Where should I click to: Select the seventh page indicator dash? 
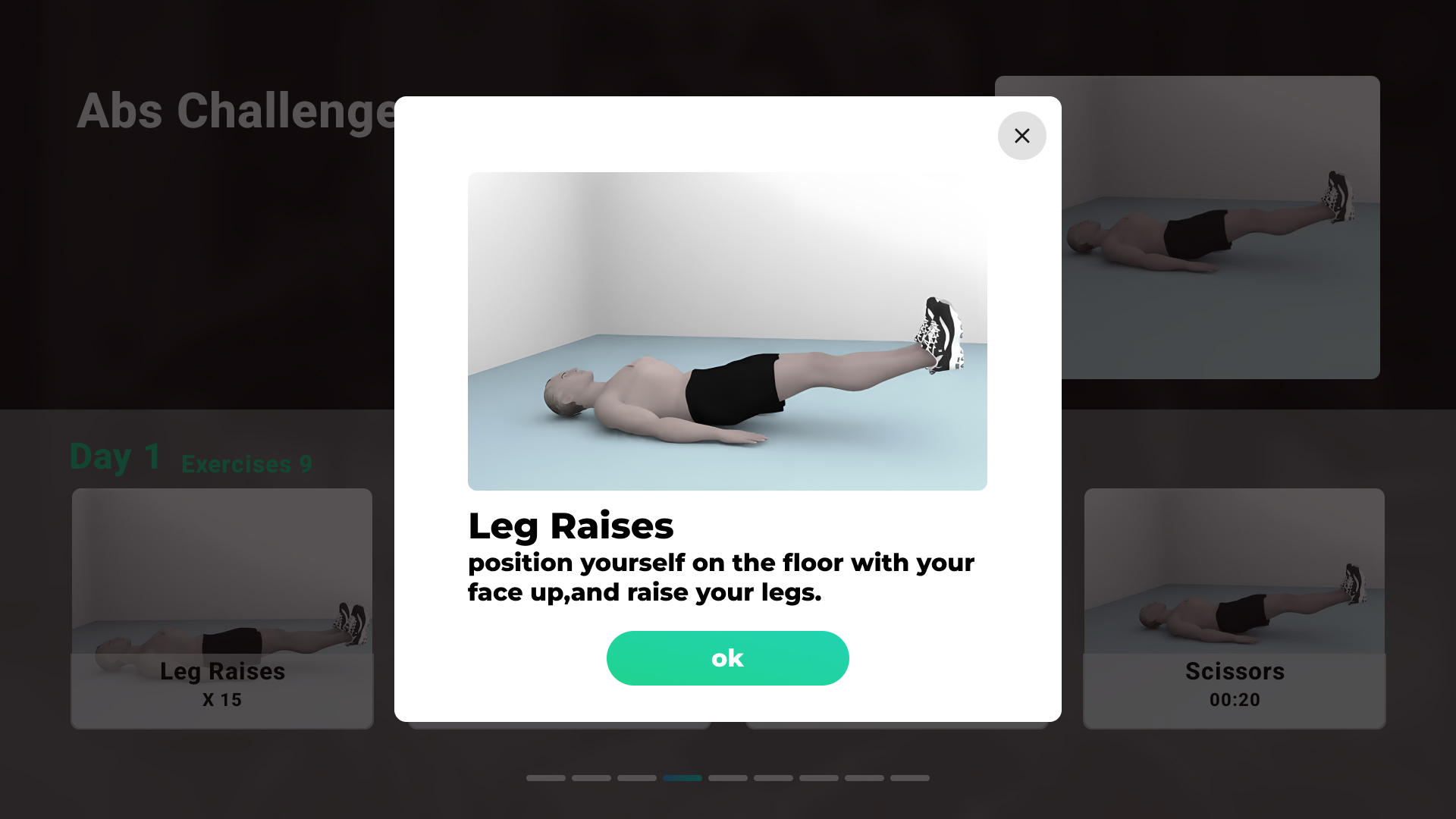[819, 778]
